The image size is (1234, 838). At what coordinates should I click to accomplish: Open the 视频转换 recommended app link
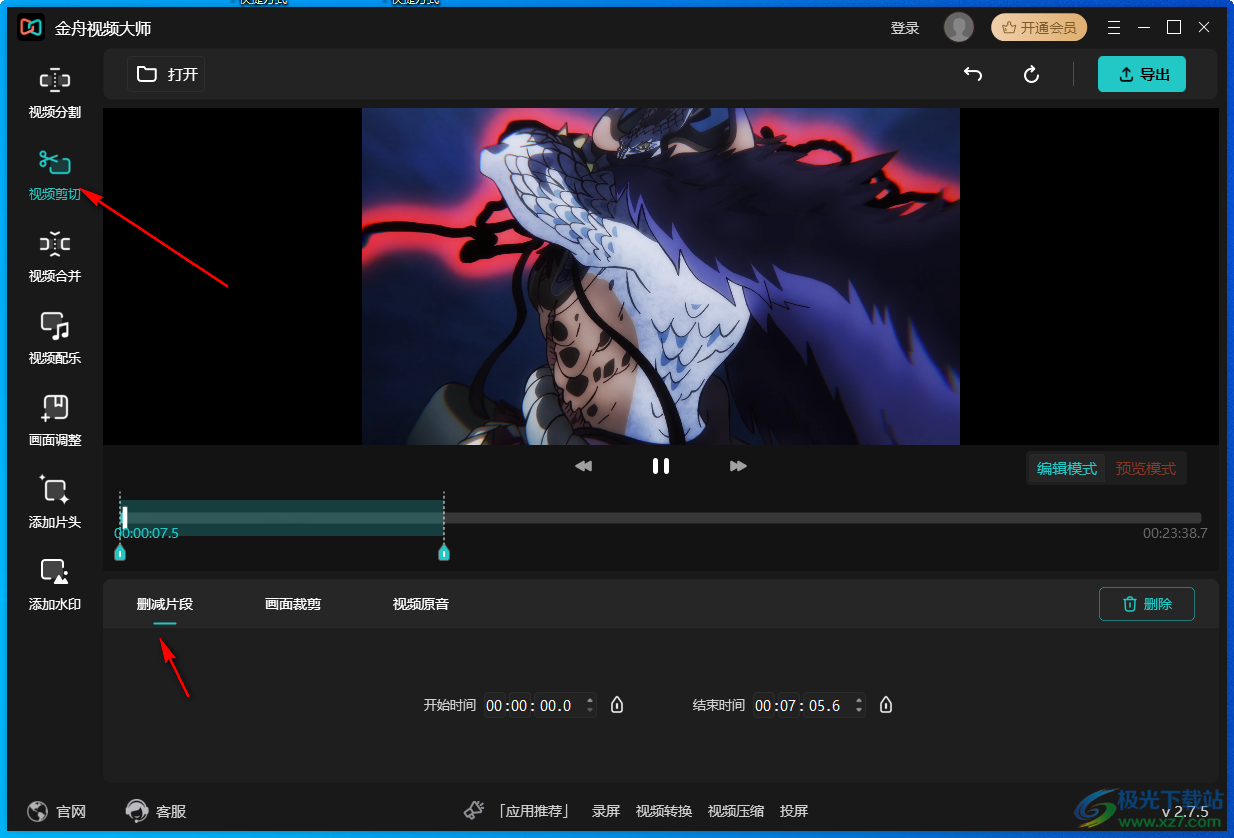point(664,811)
